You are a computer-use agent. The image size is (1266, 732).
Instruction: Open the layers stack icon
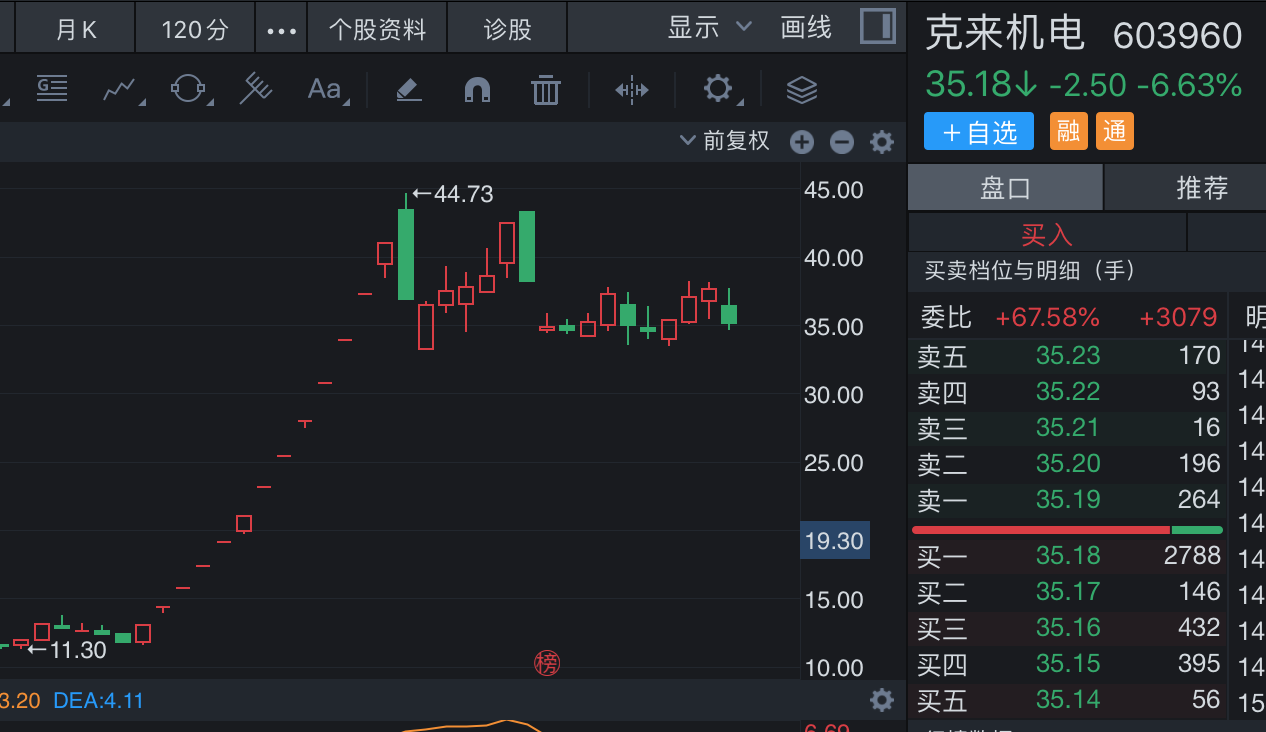point(802,90)
